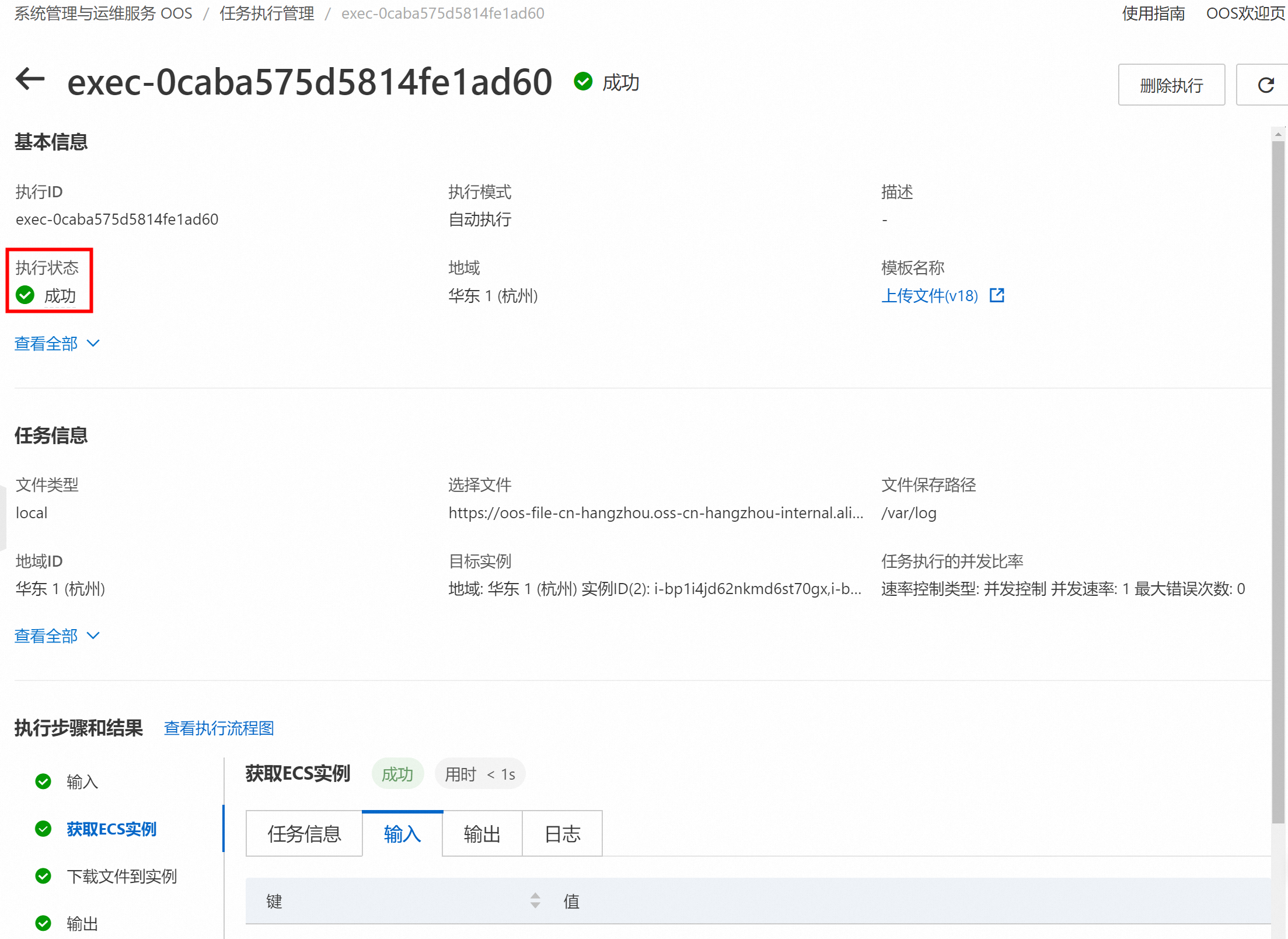Go to 任务执行管理 breadcrumb

[x=267, y=13]
